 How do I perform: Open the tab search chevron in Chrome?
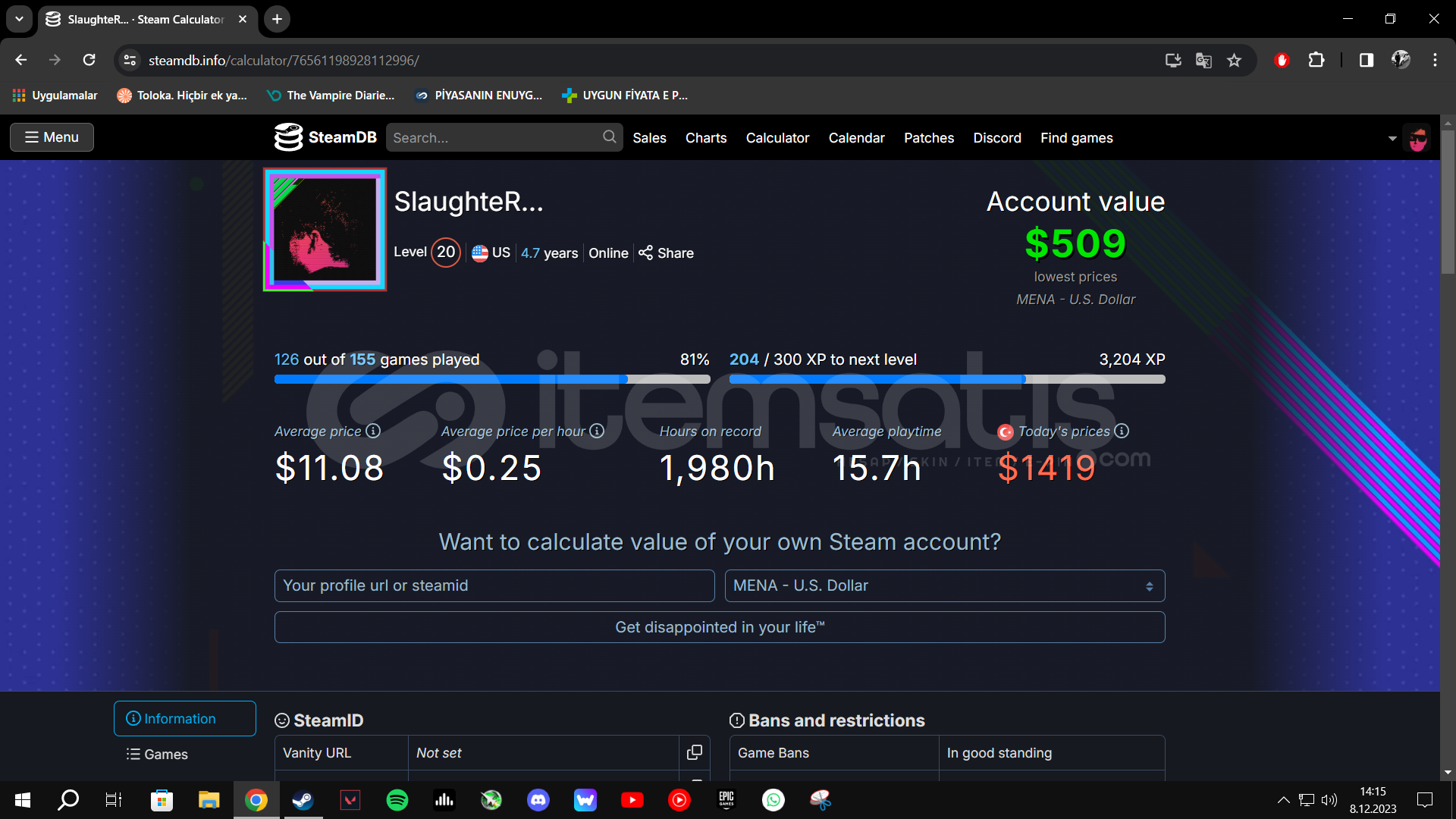pos(19,19)
